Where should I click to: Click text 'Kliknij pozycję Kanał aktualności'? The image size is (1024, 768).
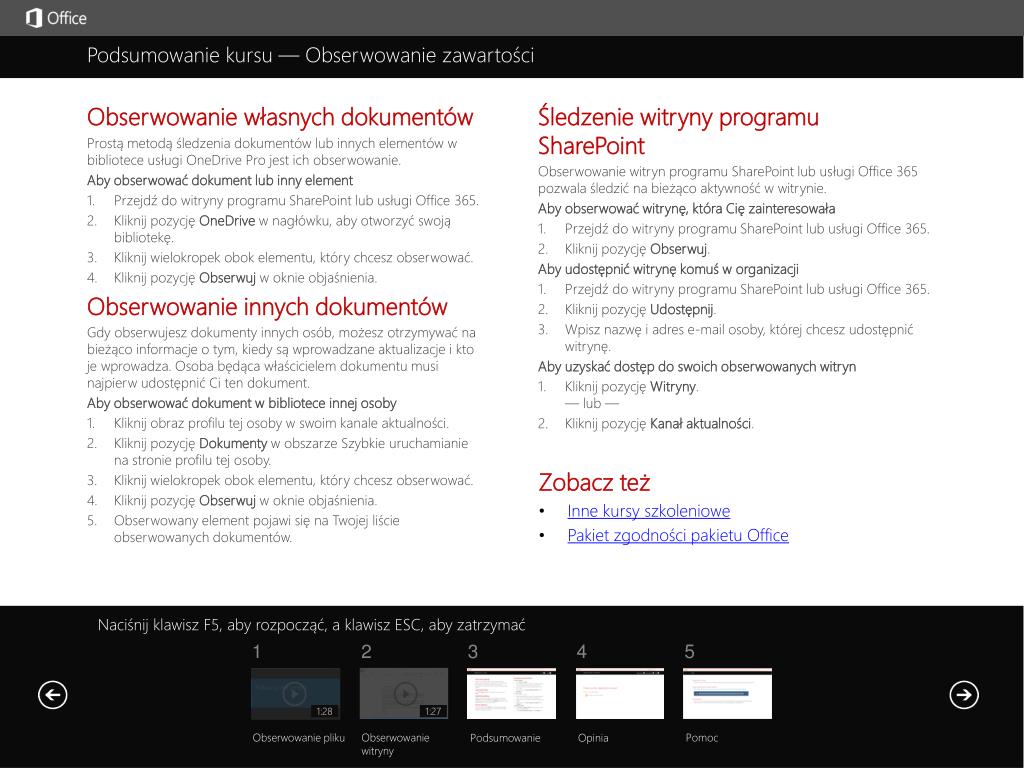pyautogui.click(x=659, y=424)
